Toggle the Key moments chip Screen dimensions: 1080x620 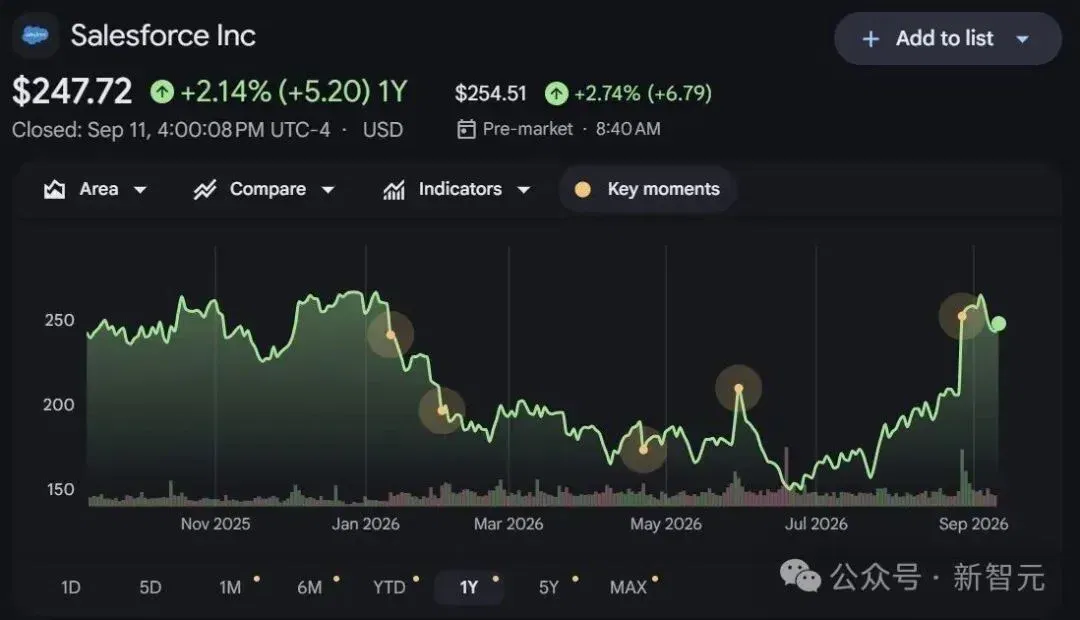647,189
